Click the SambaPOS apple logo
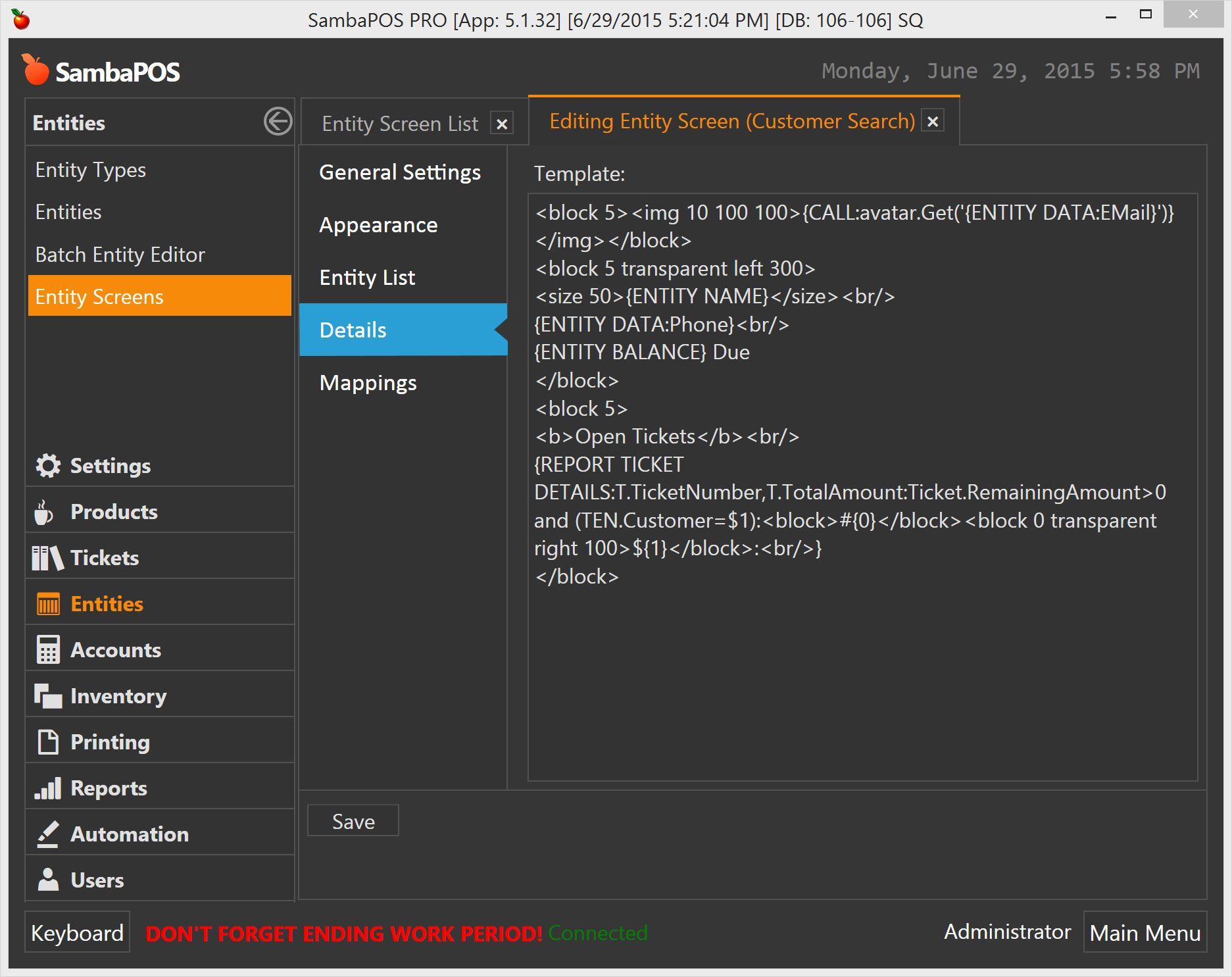Screen dimensions: 1232x977 tap(35, 70)
